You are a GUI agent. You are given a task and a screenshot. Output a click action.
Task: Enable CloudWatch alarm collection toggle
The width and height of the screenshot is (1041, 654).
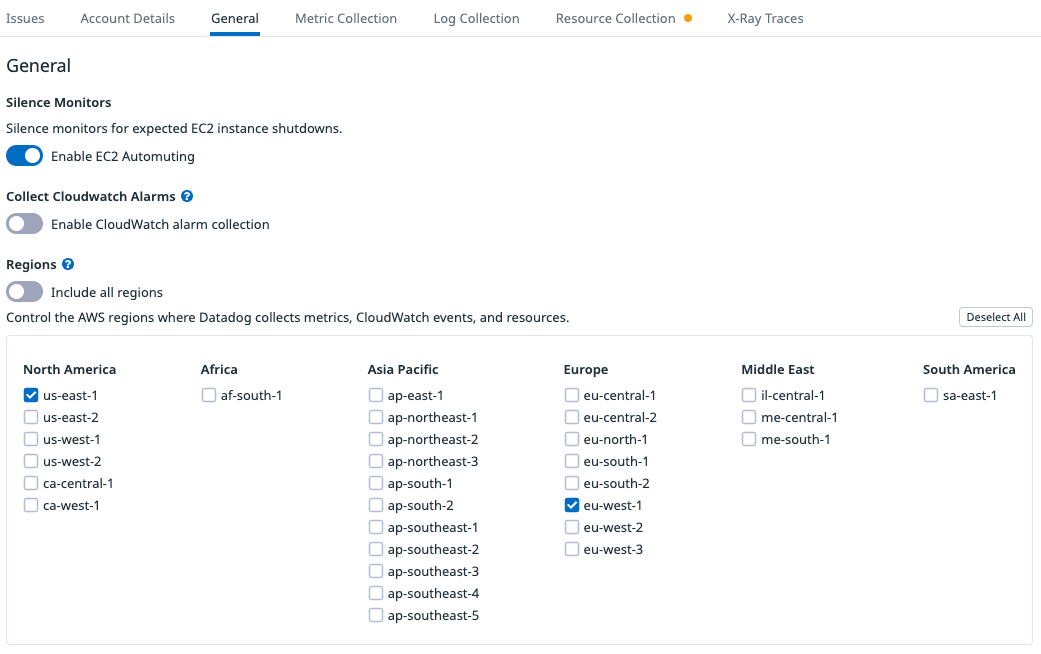click(x=25, y=224)
